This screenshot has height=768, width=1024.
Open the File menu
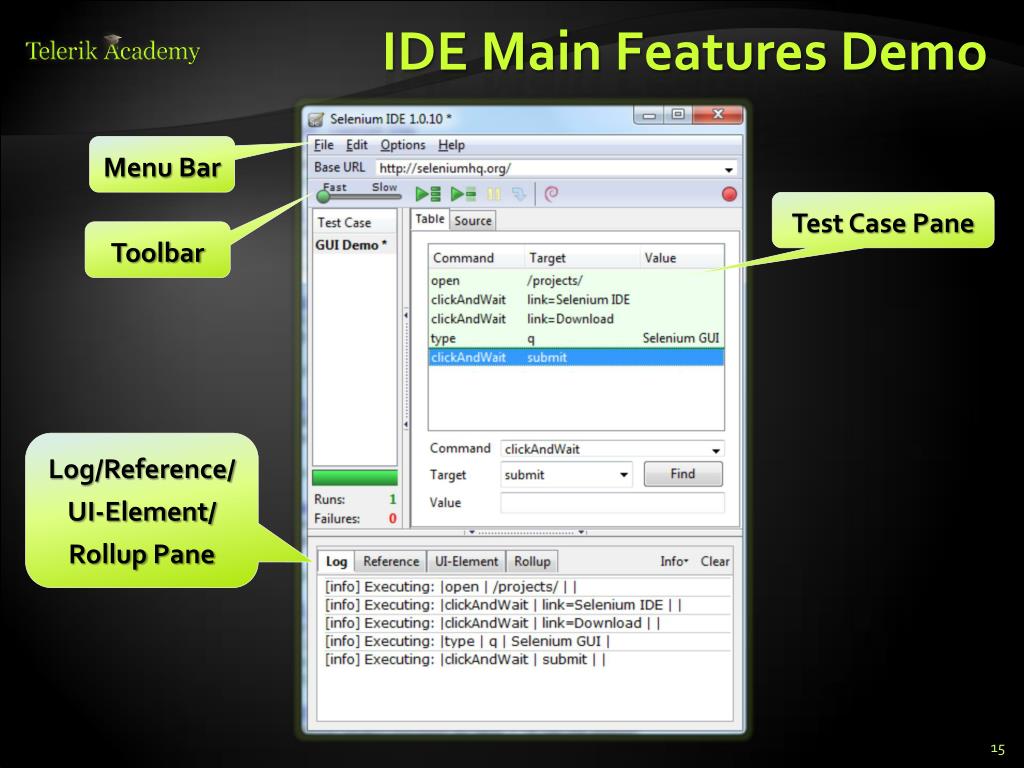tap(323, 145)
